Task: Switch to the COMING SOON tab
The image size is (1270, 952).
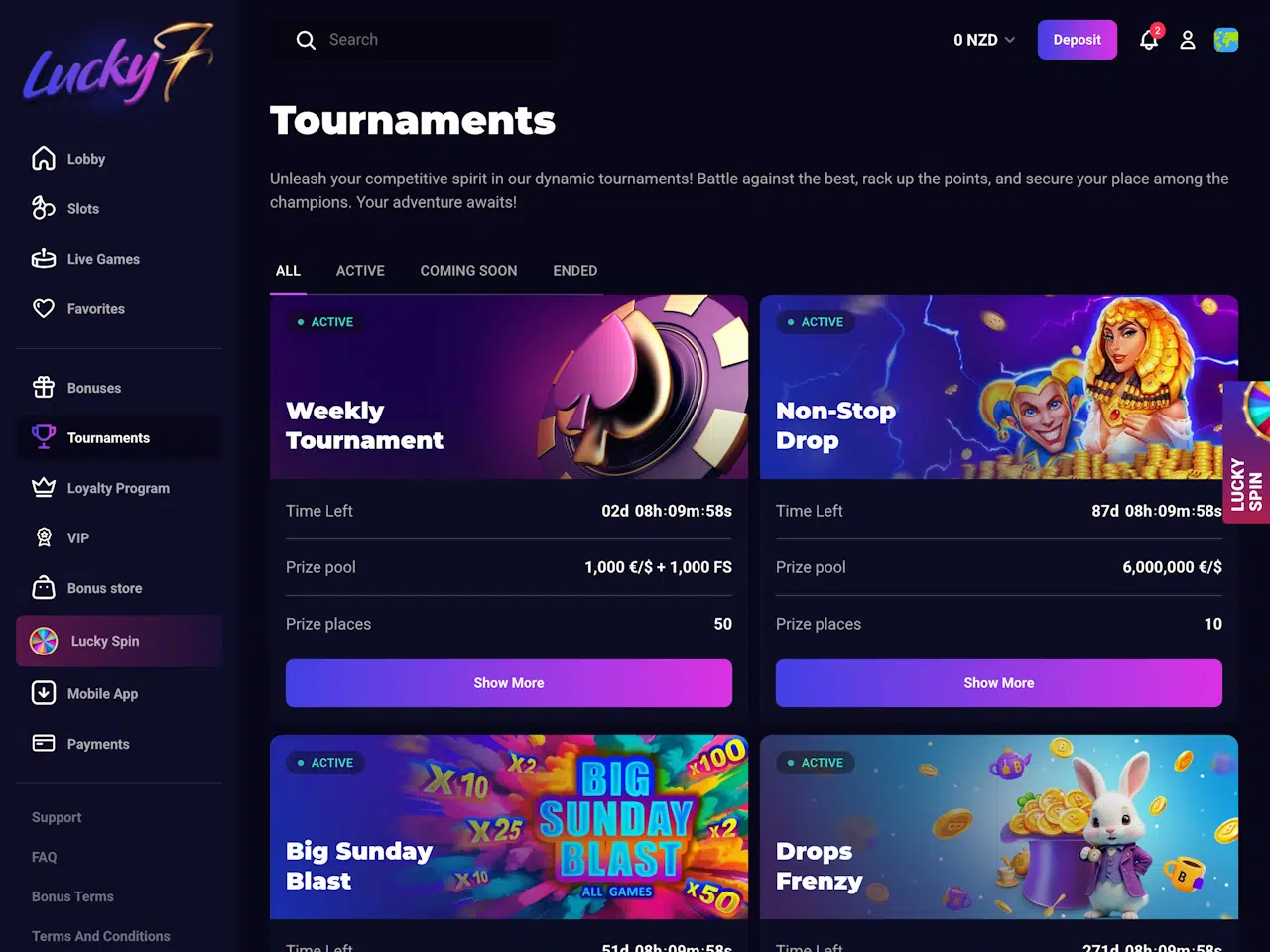Action: click(x=468, y=271)
